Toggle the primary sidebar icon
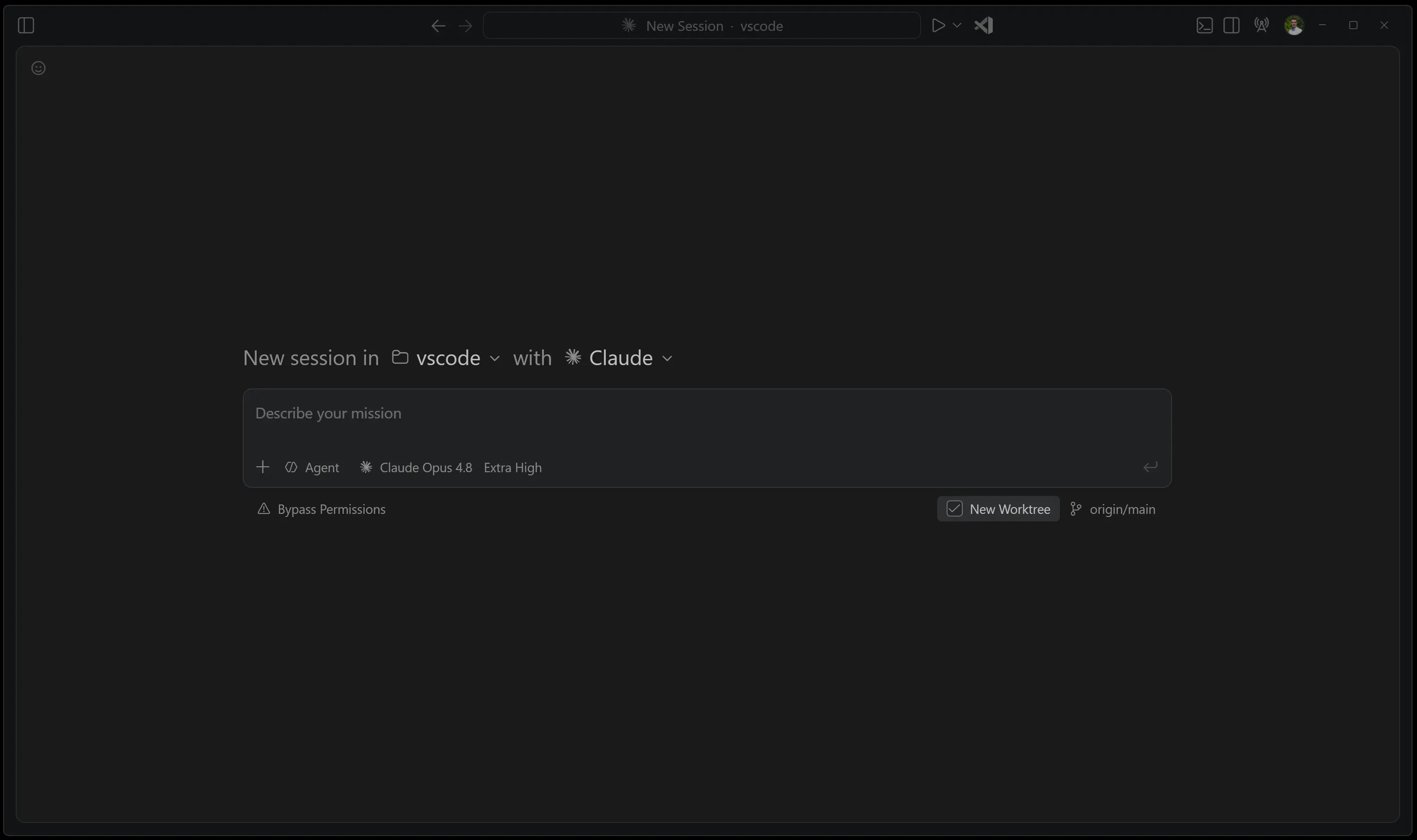This screenshot has width=1417, height=840. [26, 26]
